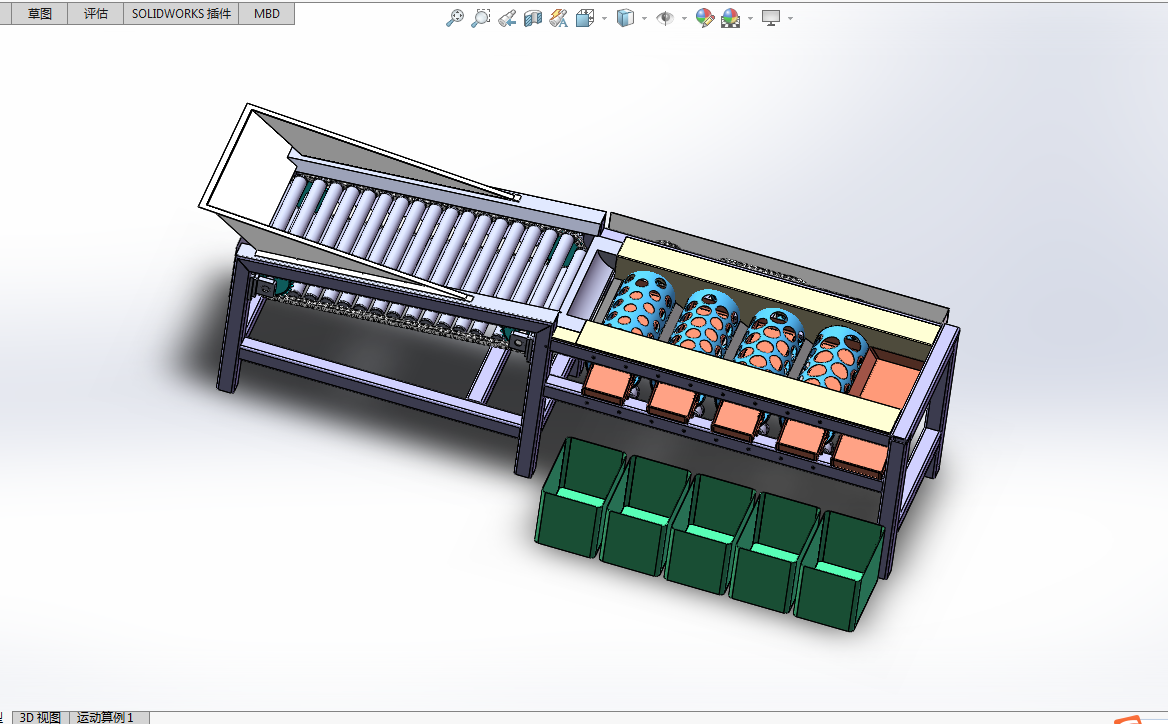Expand the View Orientation dropdown arrow

coord(604,19)
